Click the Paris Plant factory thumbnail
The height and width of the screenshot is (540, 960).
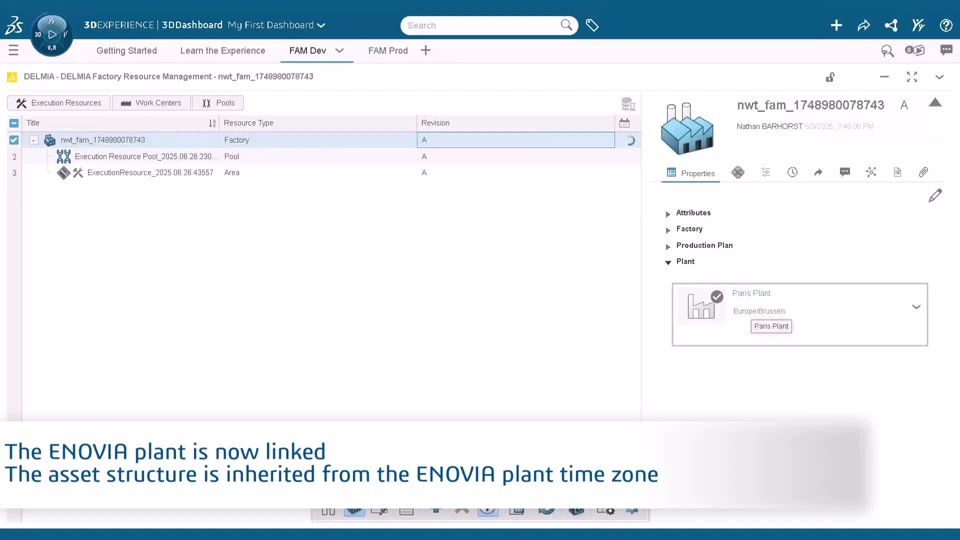[702, 305]
